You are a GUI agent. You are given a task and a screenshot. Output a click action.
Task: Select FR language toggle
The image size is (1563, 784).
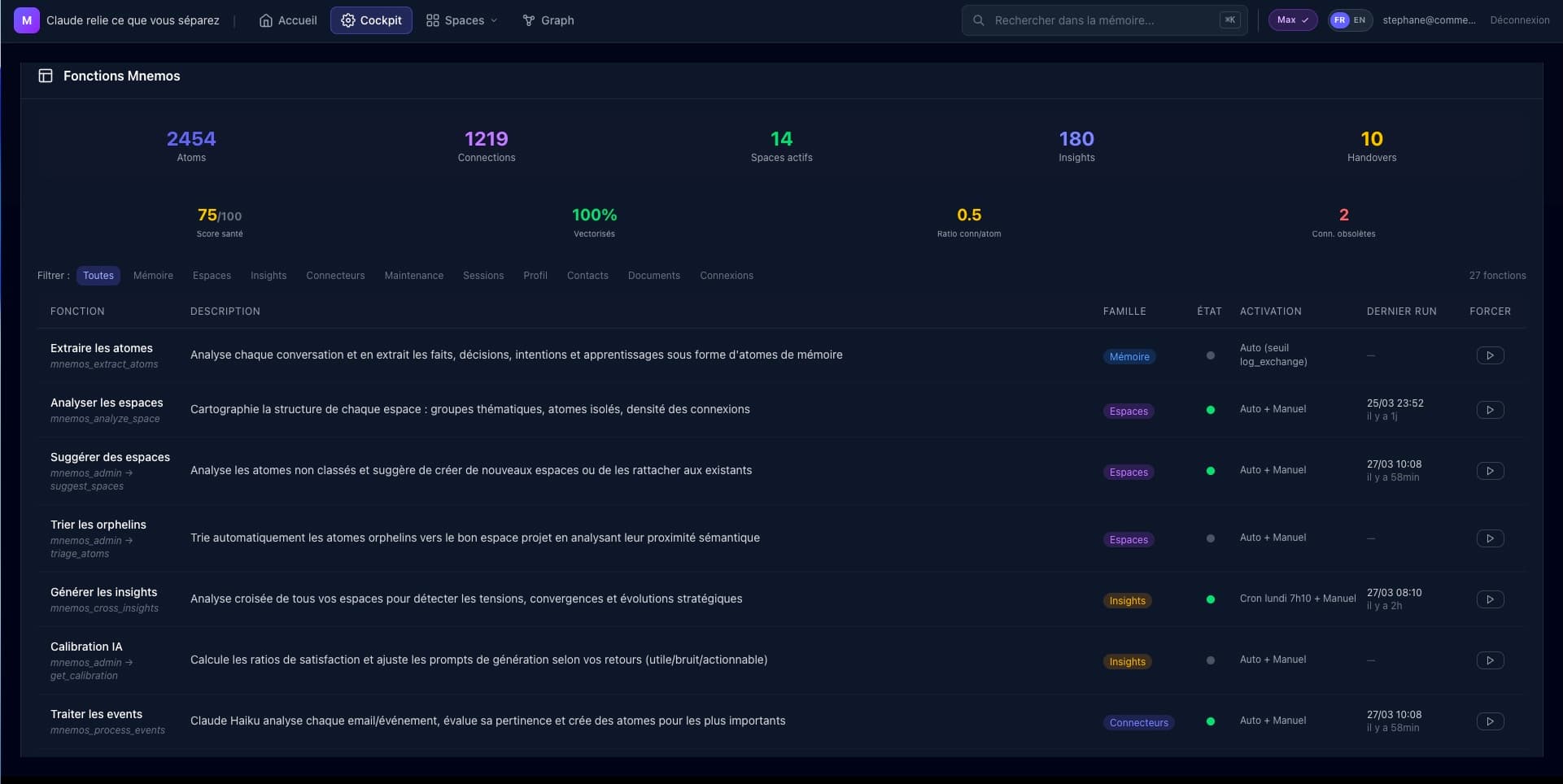pyautogui.click(x=1339, y=20)
